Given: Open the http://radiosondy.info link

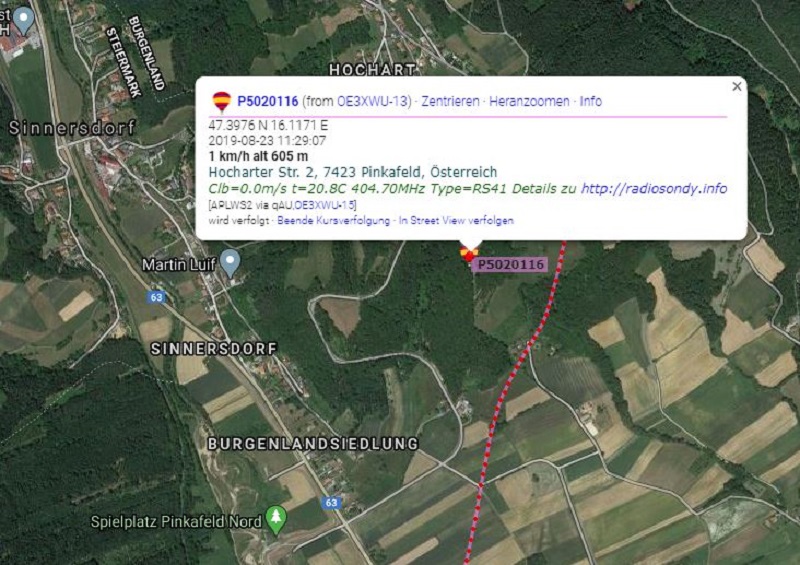Looking at the screenshot, I should 654,189.
